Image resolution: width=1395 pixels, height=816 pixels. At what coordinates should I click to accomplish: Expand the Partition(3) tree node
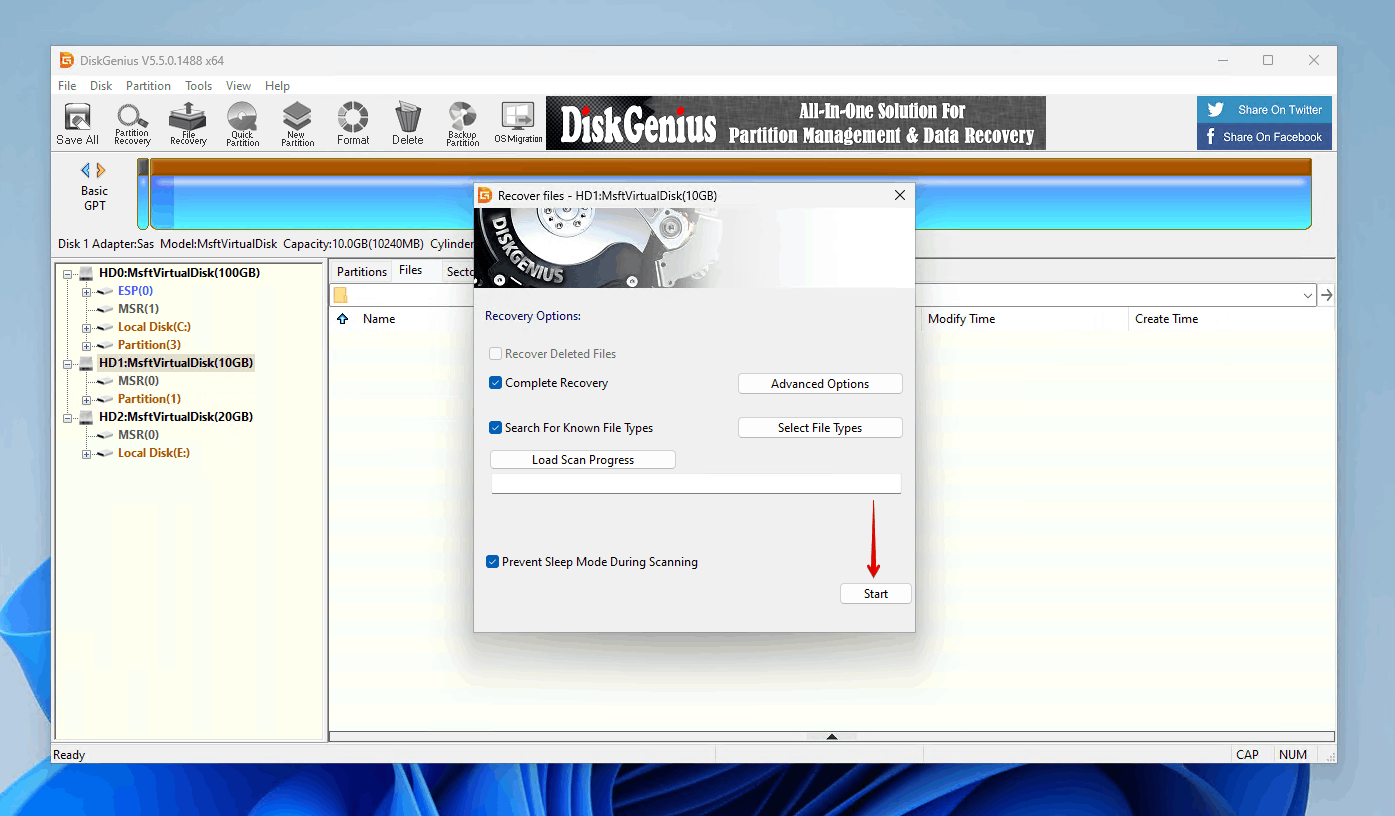(87, 345)
